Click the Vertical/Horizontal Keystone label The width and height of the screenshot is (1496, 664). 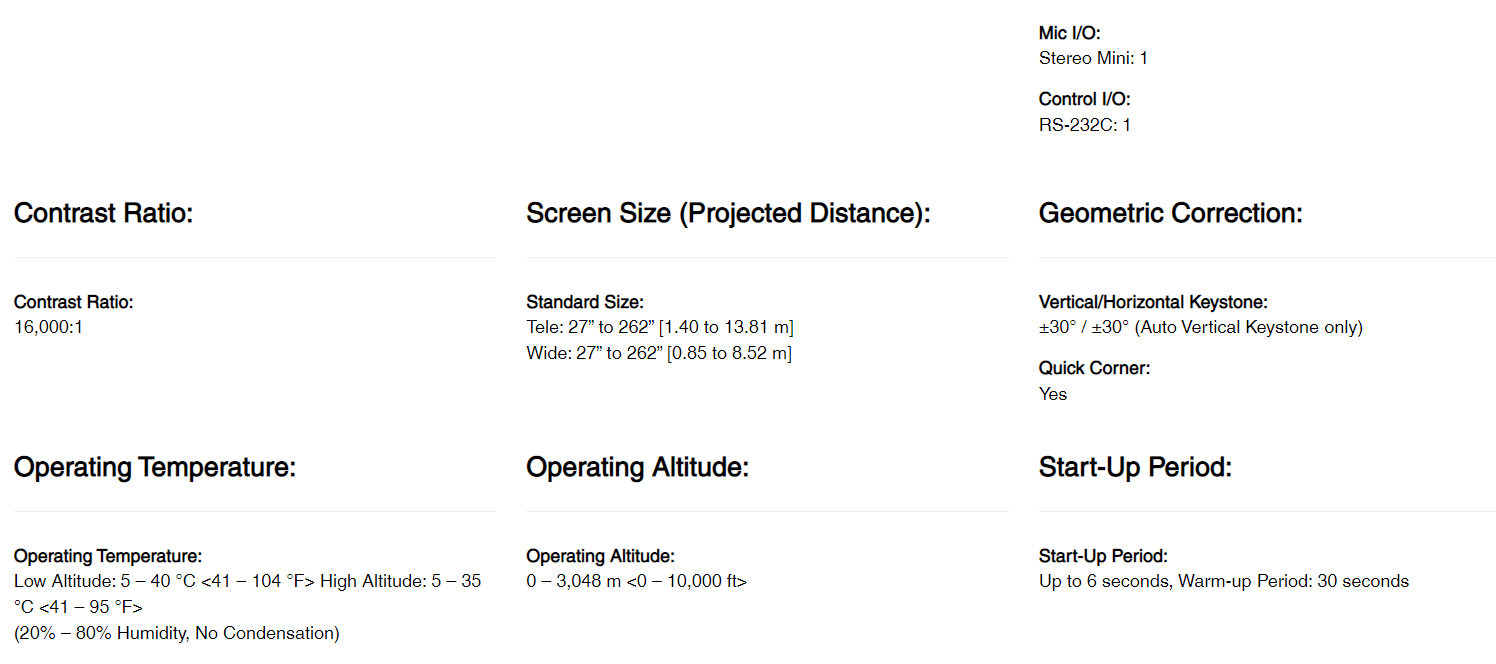(x=1153, y=302)
